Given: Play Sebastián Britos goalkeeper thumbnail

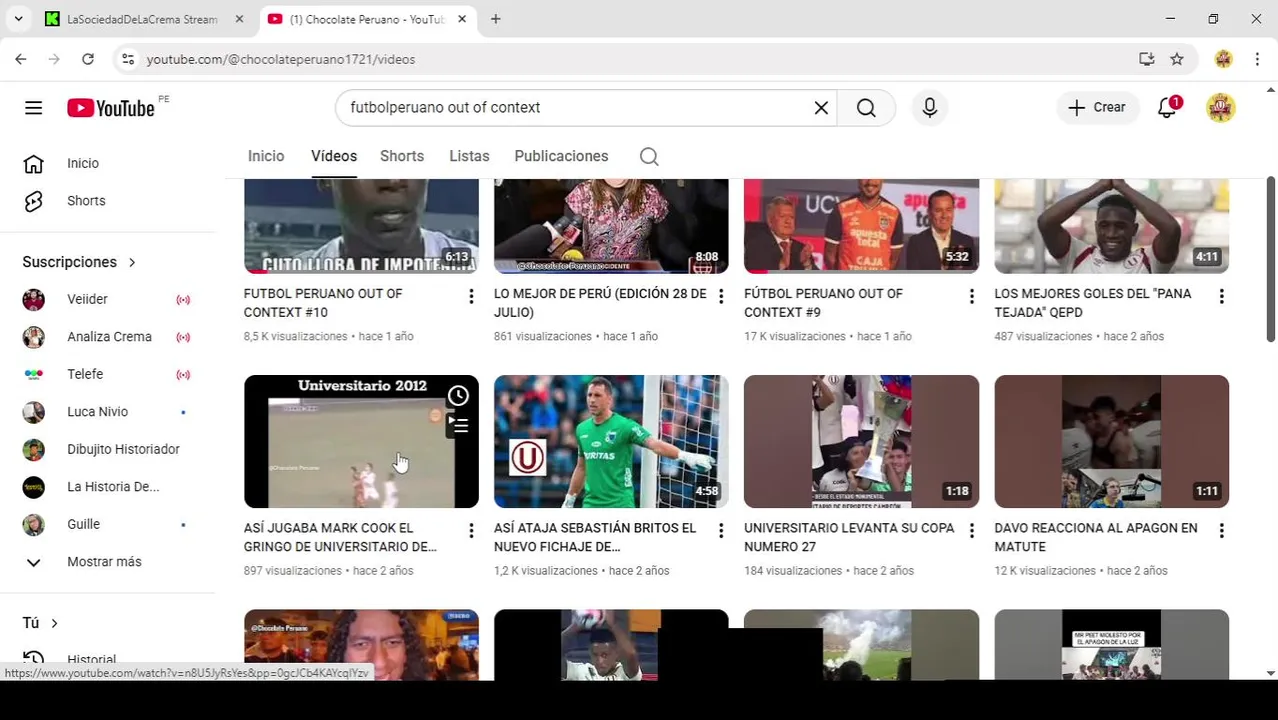Looking at the screenshot, I should coord(611,441).
